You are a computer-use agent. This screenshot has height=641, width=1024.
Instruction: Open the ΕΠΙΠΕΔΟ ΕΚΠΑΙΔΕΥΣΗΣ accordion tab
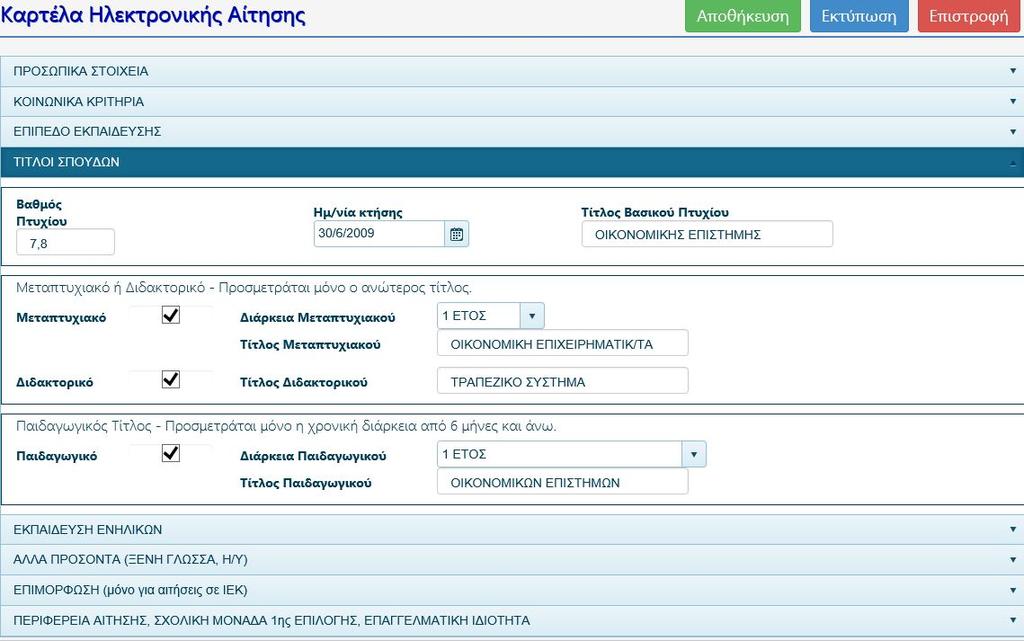click(512, 131)
